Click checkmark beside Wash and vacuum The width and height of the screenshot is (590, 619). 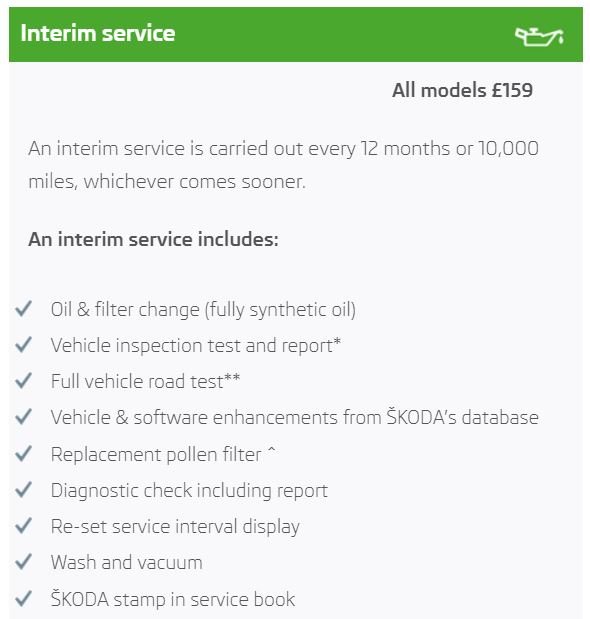point(23,562)
